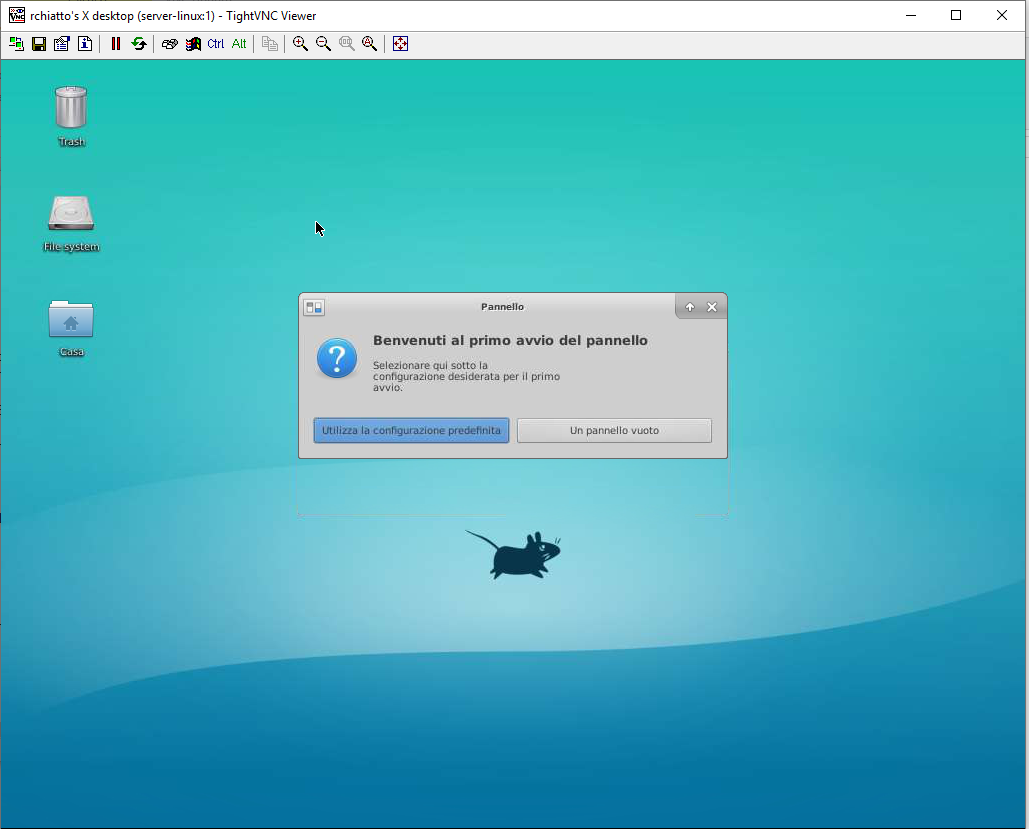Screen dimensions: 1029x829
Task: Click the Transfer files toolbar icon
Action: pyautogui.click(x=270, y=44)
